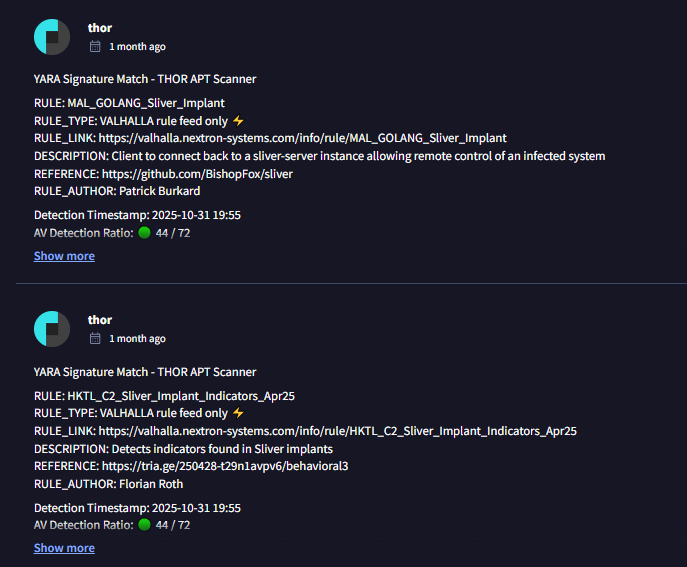Image resolution: width=687 pixels, height=567 pixels.
Task: Open thor's profile from the first comment username
Action: point(100,28)
